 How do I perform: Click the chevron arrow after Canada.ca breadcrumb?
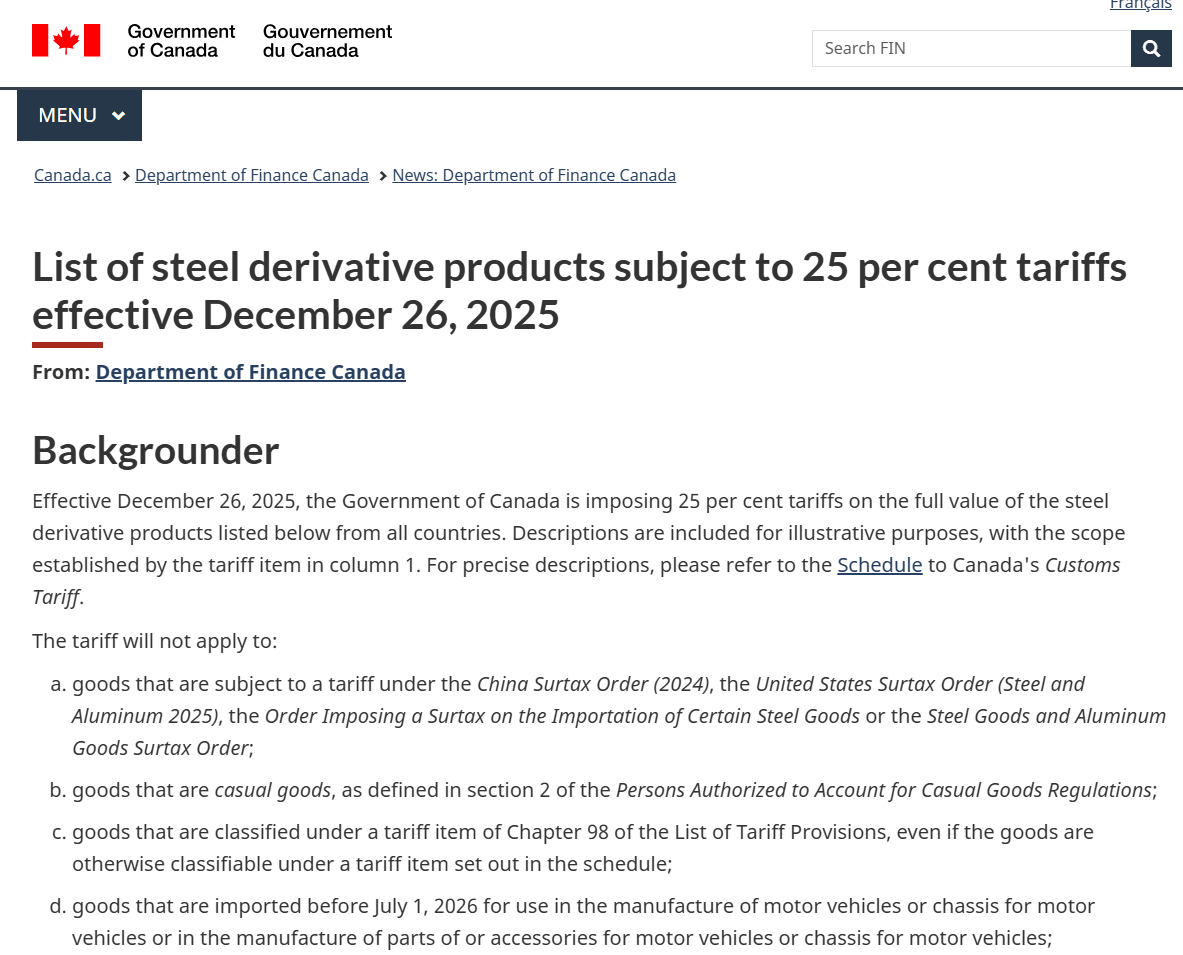click(126, 176)
